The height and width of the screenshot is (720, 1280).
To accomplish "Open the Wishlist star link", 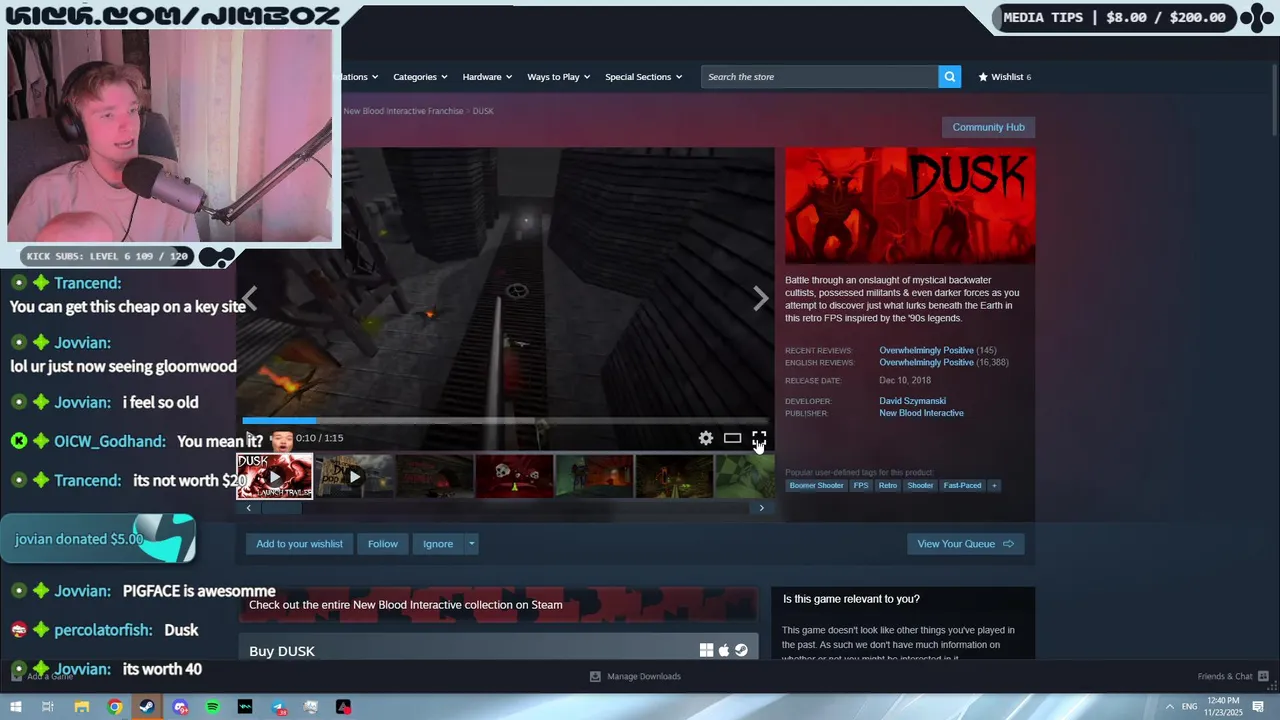I will (1004, 77).
